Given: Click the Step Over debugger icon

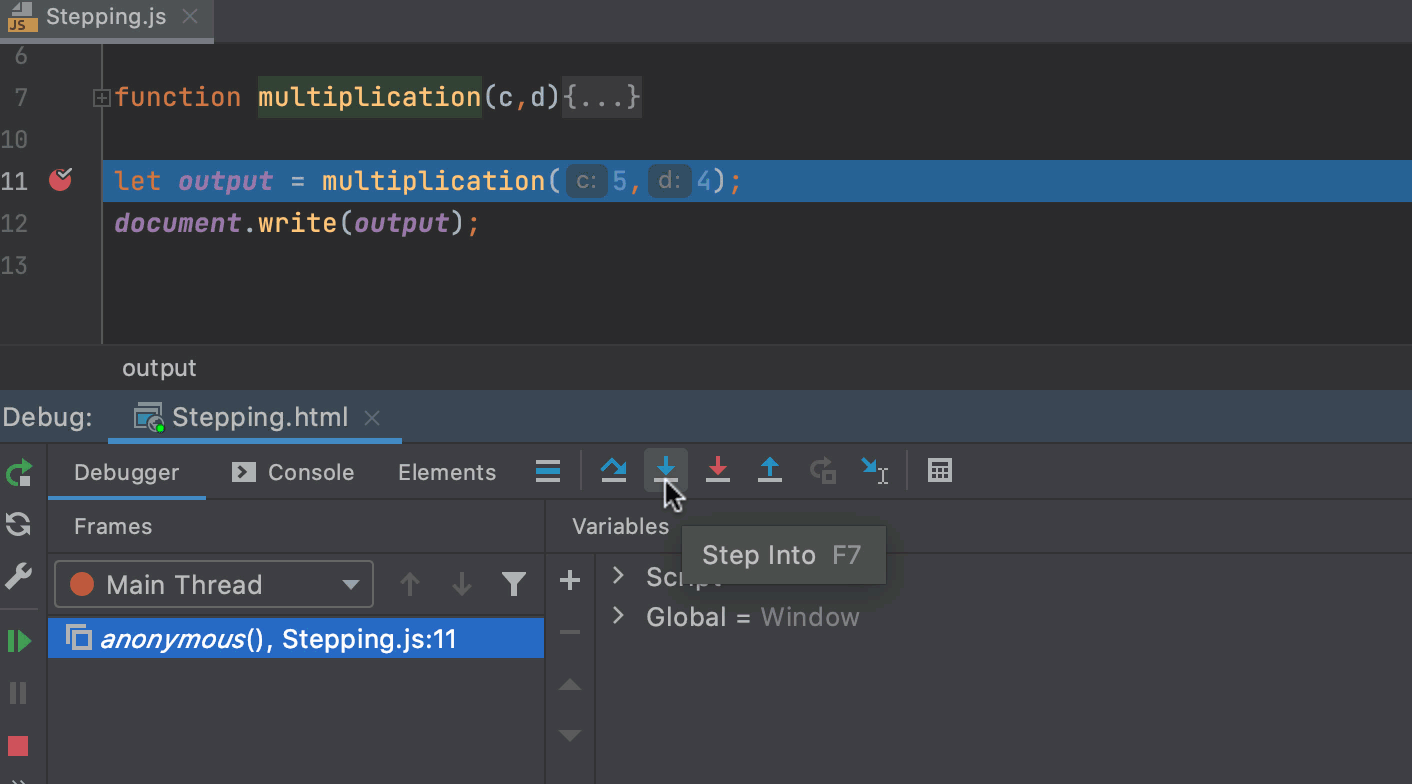Looking at the screenshot, I should coord(614,471).
